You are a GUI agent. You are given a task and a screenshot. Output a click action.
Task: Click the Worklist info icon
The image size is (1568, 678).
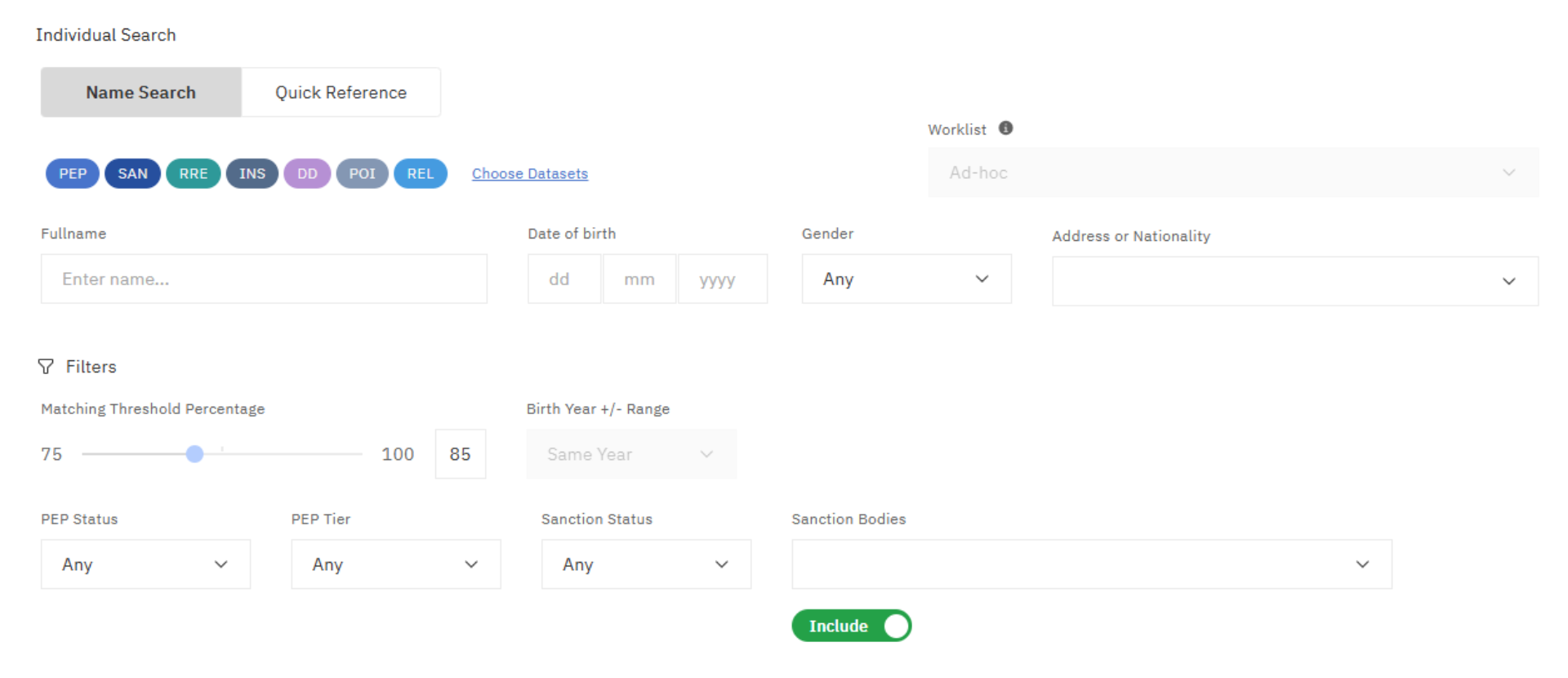coord(1006,128)
